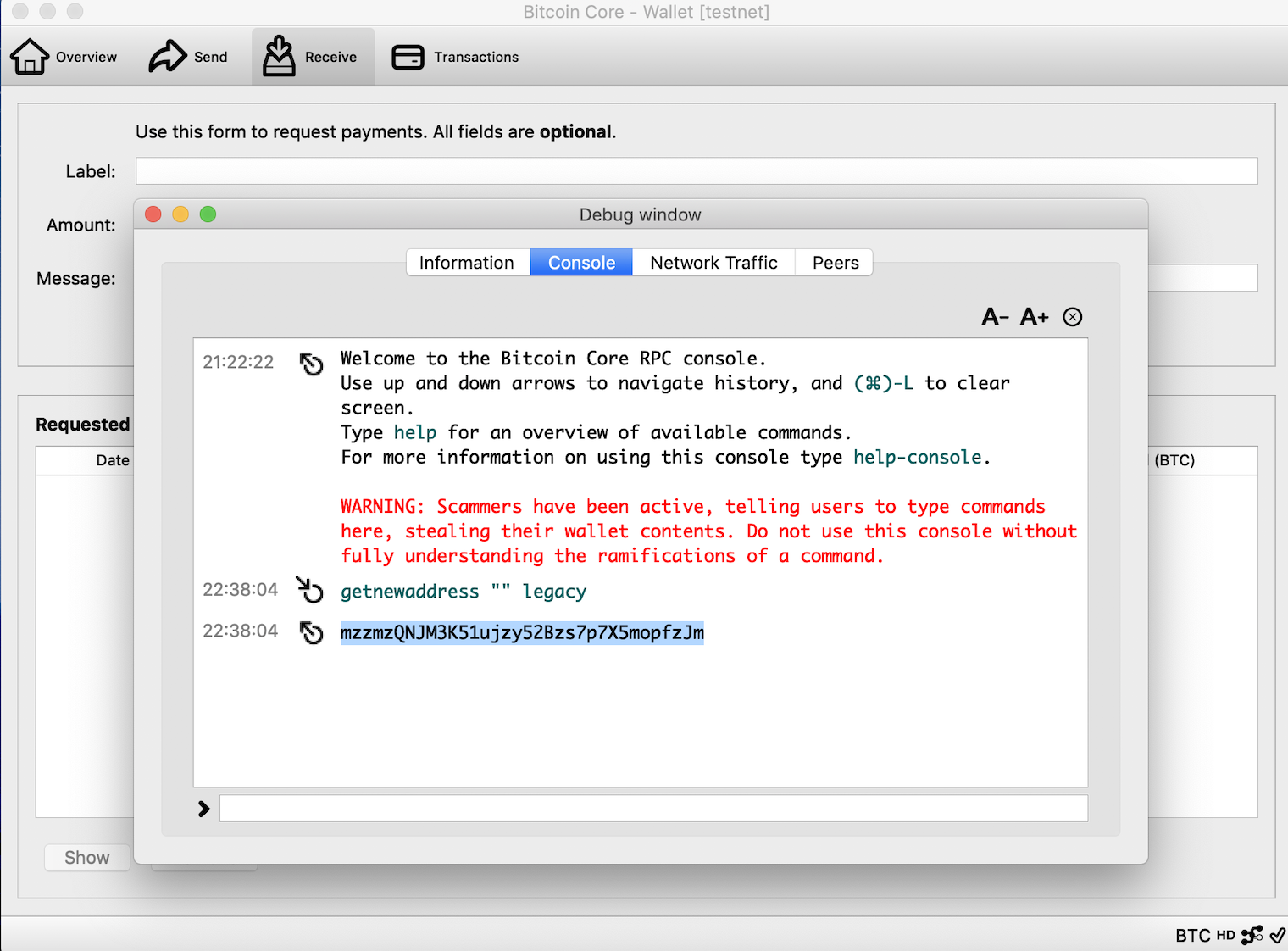Click the green help command text
The height and width of the screenshot is (951, 1288).
tap(415, 432)
